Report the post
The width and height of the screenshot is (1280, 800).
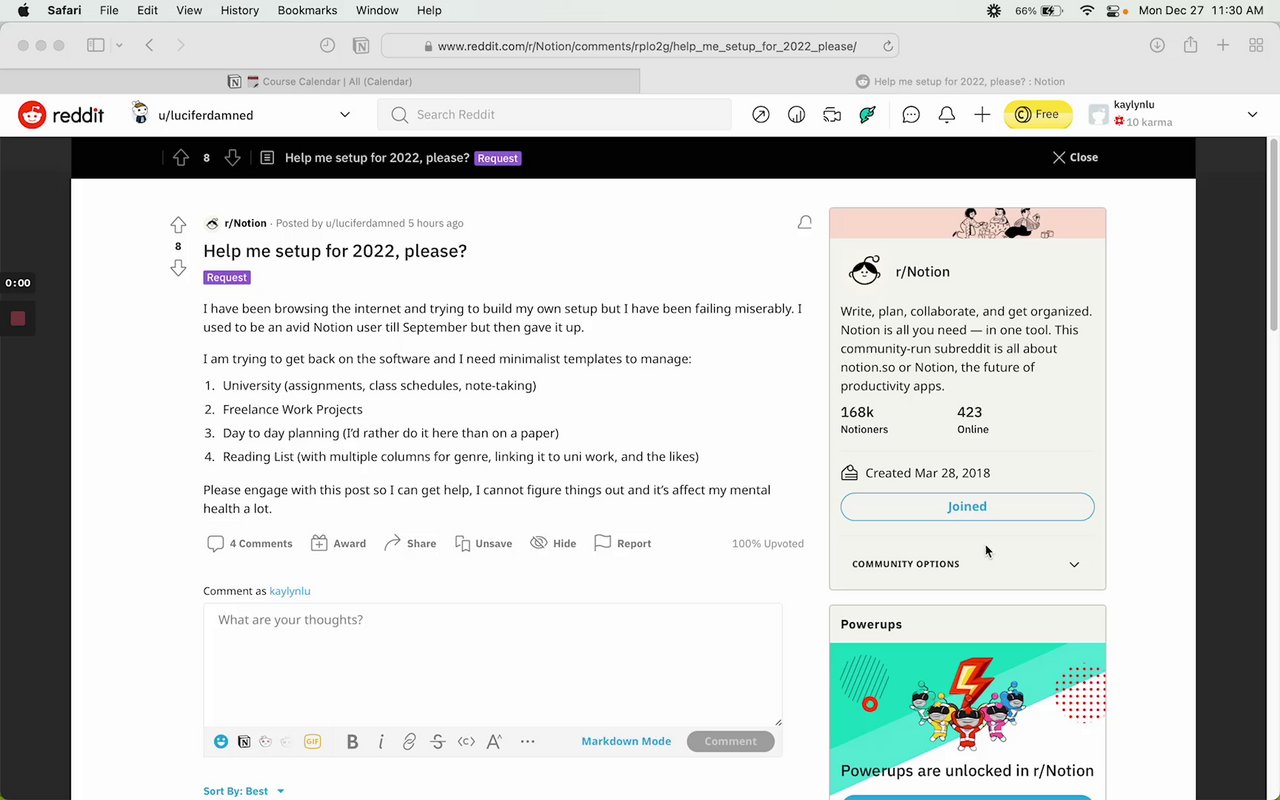click(622, 543)
